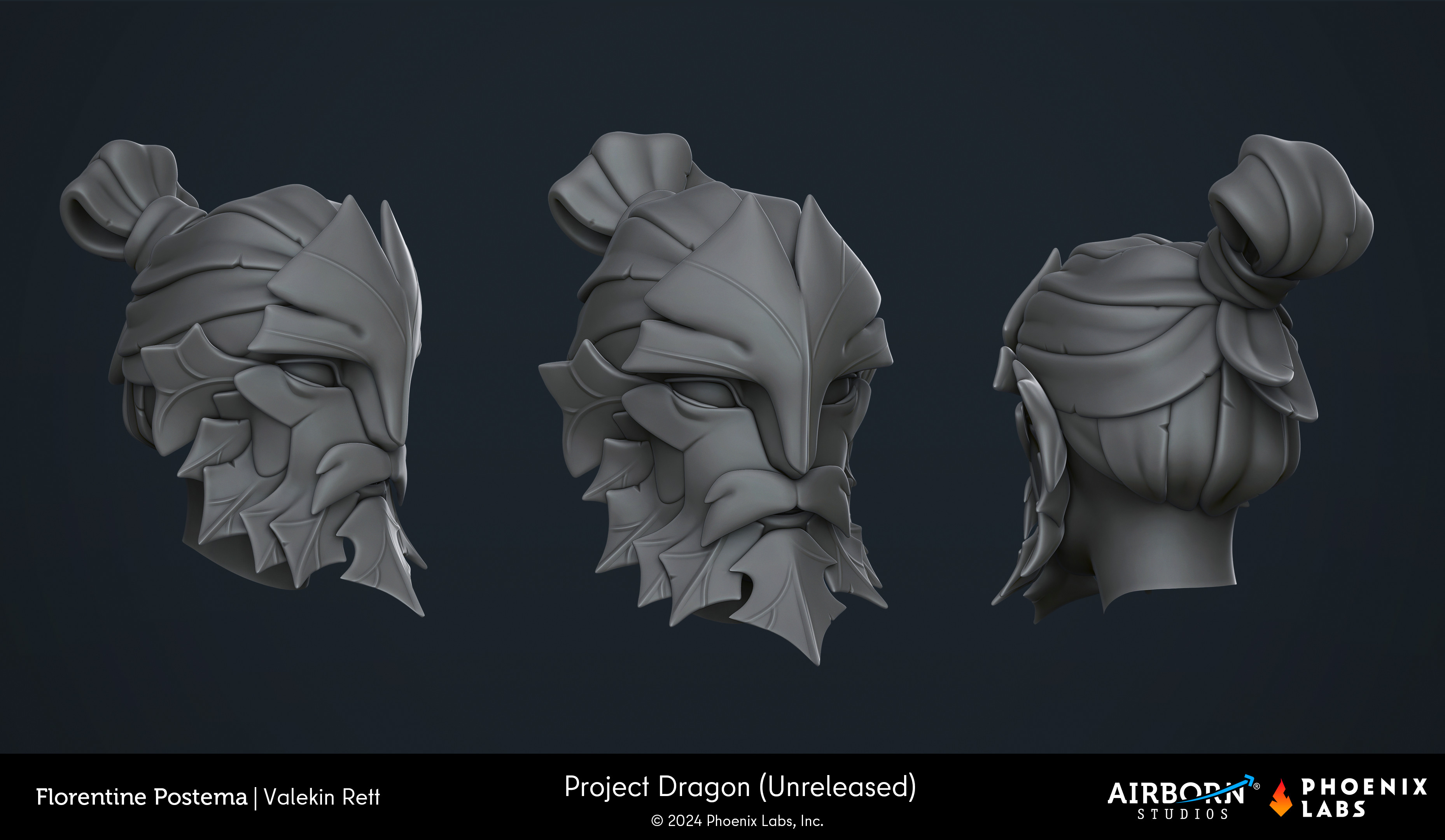This screenshot has width=1445, height=840.
Task: Click the "© 2024 Phoenix Labs, Inc." copyright line
Action: pos(737,821)
